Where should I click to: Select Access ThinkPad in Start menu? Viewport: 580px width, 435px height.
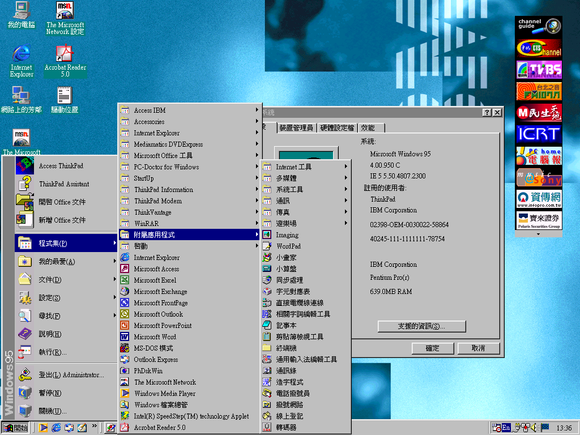pyautogui.click(x=66, y=166)
